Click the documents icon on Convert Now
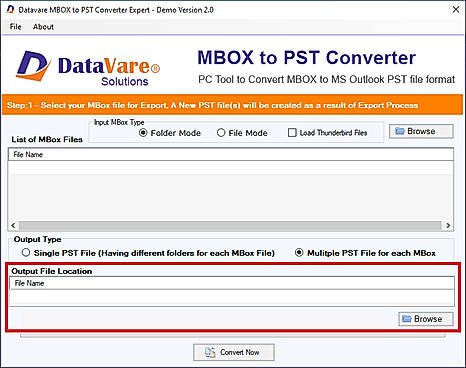The height and width of the screenshot is (368, 466). pos(210,352)
